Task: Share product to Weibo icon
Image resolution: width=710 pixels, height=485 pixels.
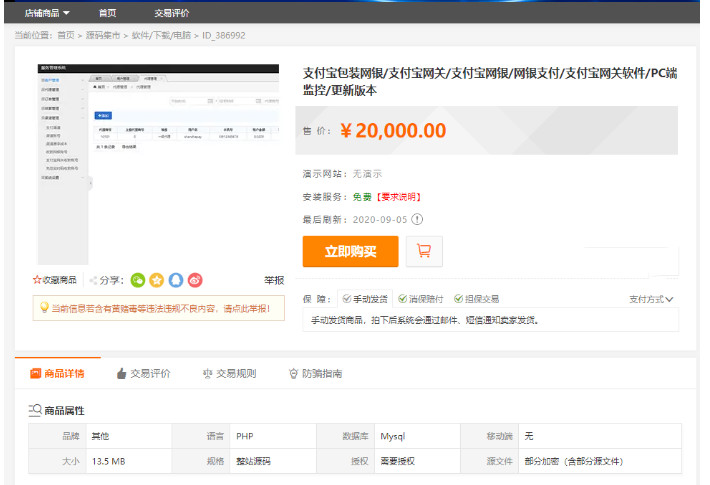Action: [195, 281]
